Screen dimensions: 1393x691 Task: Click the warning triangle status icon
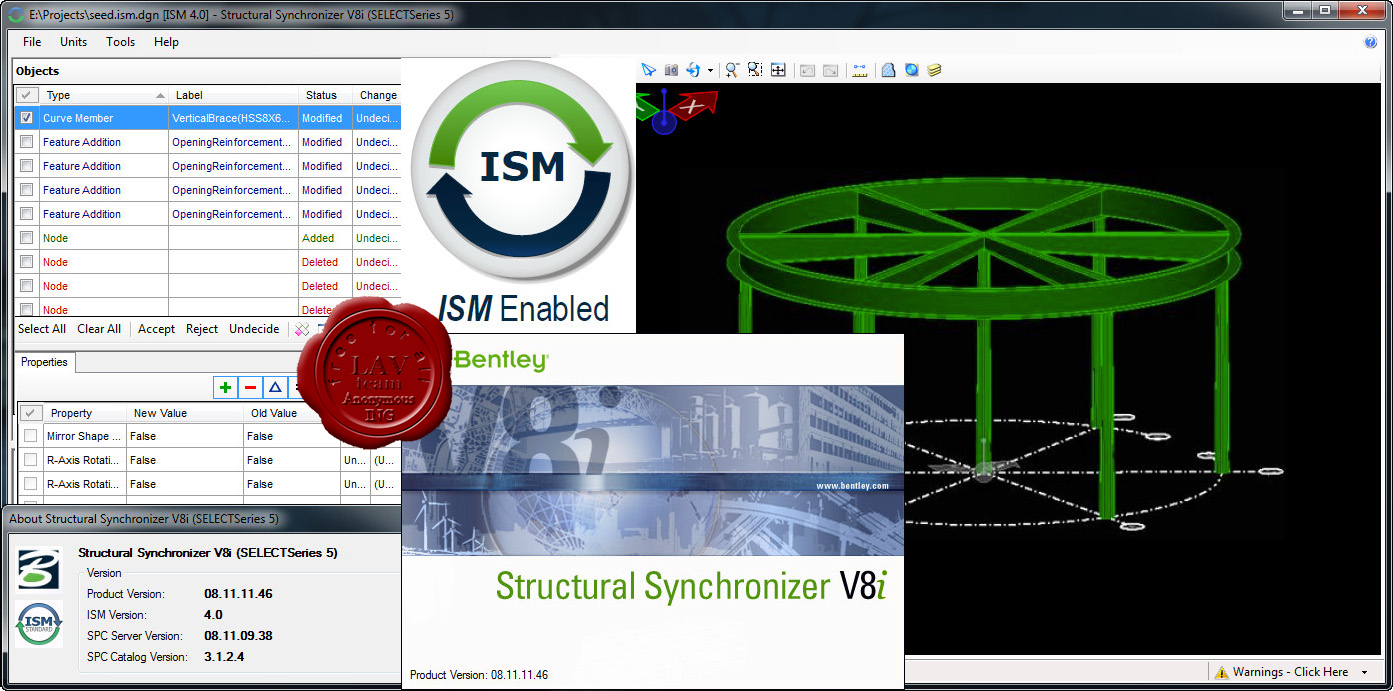tap(1220, 672)
